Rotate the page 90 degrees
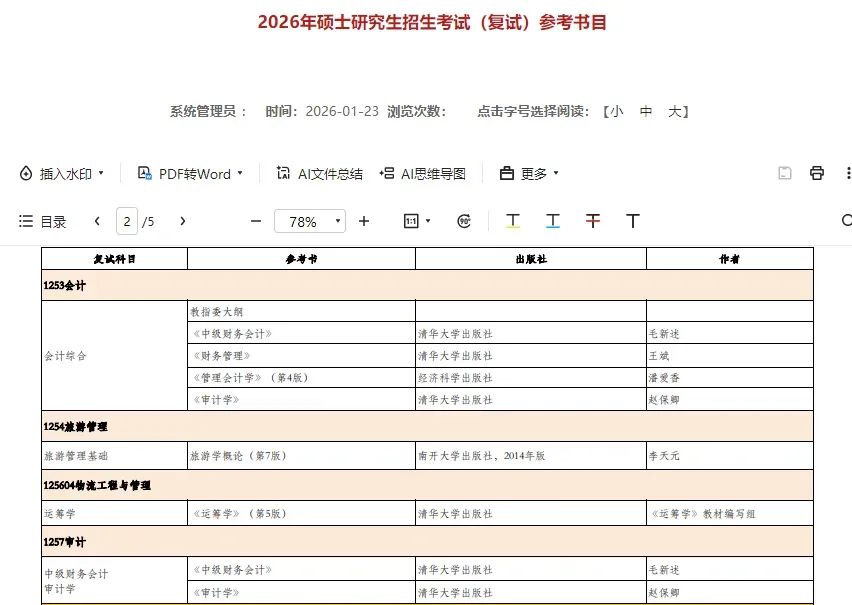The width and height of the screenshot is (852, 605). tap(464, 221)
